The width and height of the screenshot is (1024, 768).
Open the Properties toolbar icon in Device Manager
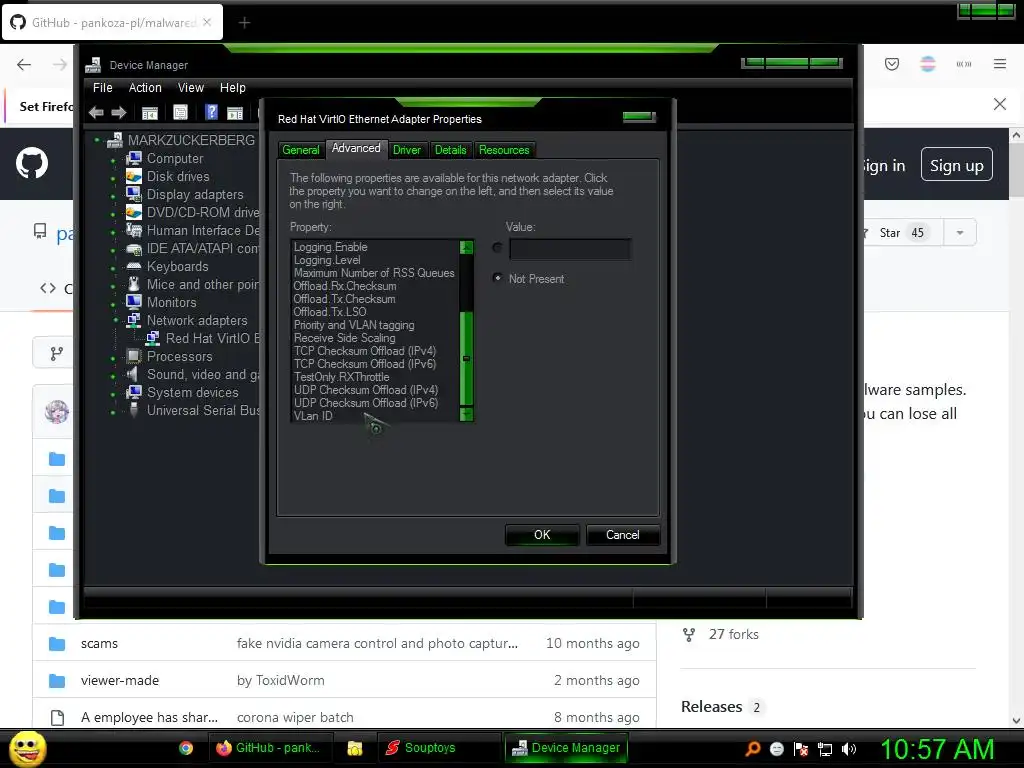point(180,112)
